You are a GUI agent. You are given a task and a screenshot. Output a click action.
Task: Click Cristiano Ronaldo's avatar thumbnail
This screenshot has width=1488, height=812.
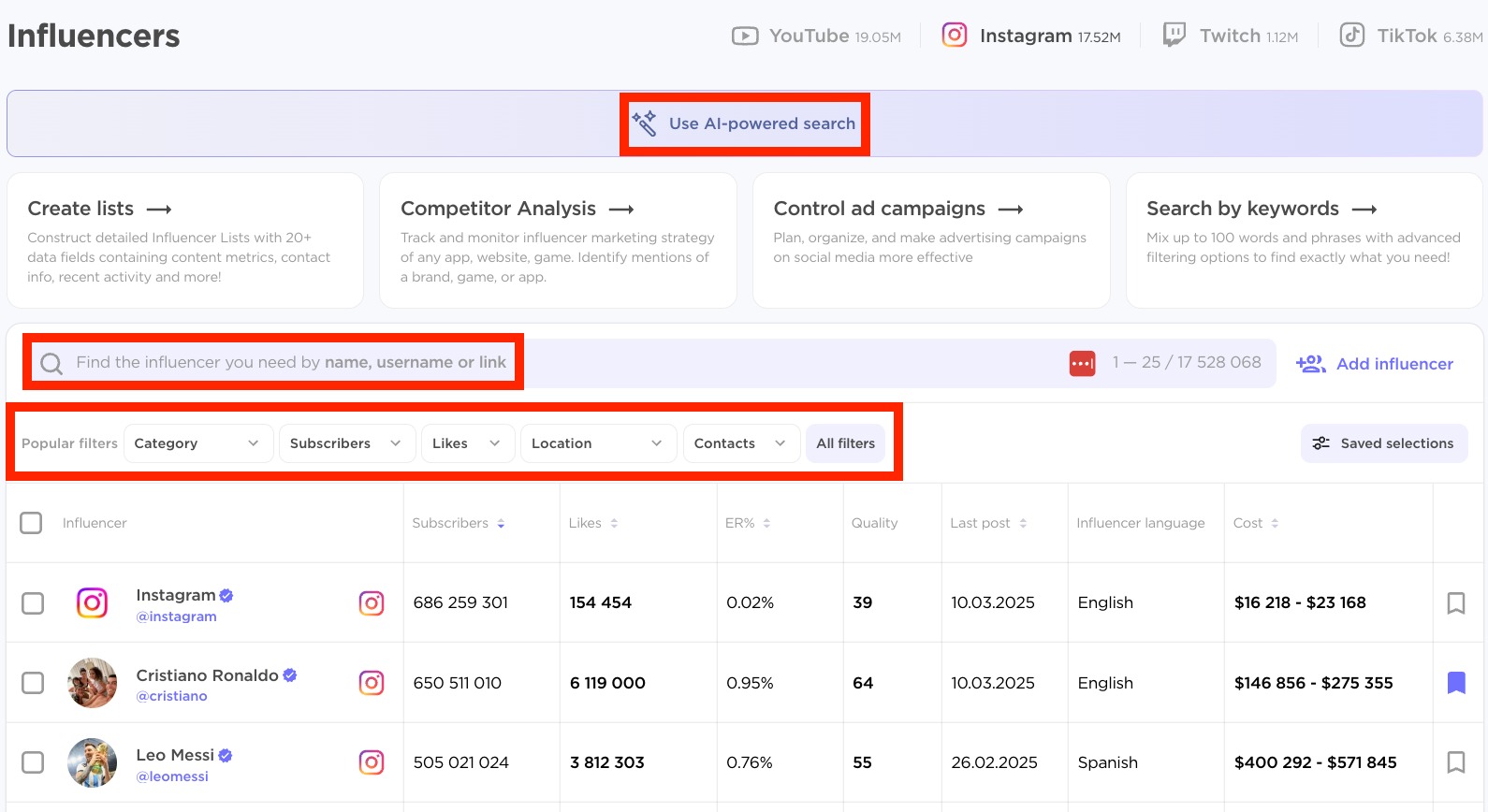click(92, 683)
